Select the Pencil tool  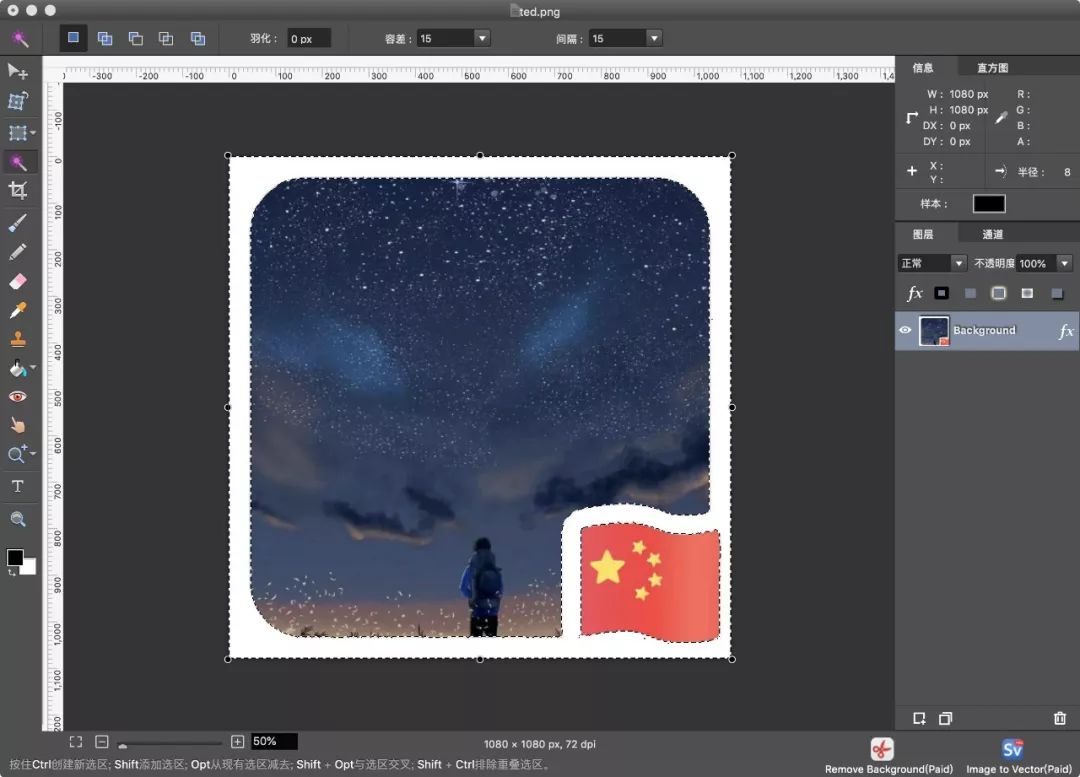coord(18,251)
